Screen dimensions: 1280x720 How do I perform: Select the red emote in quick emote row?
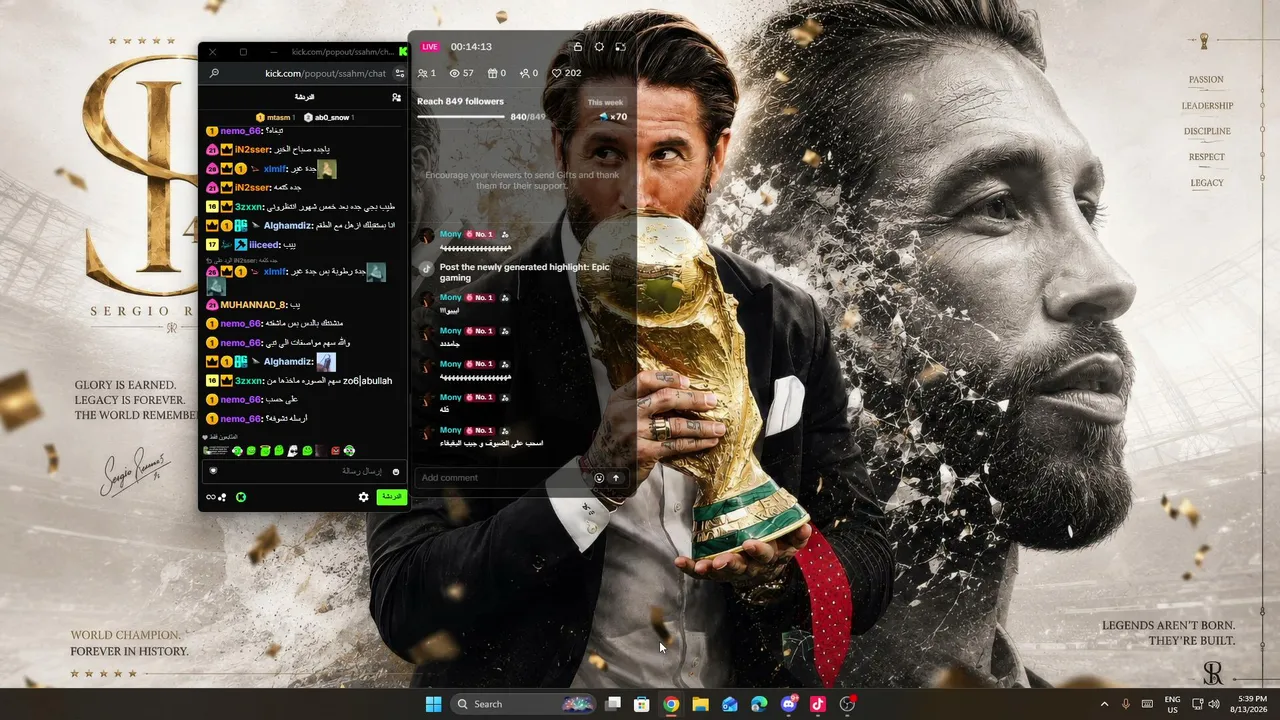(x=335, y=451)
